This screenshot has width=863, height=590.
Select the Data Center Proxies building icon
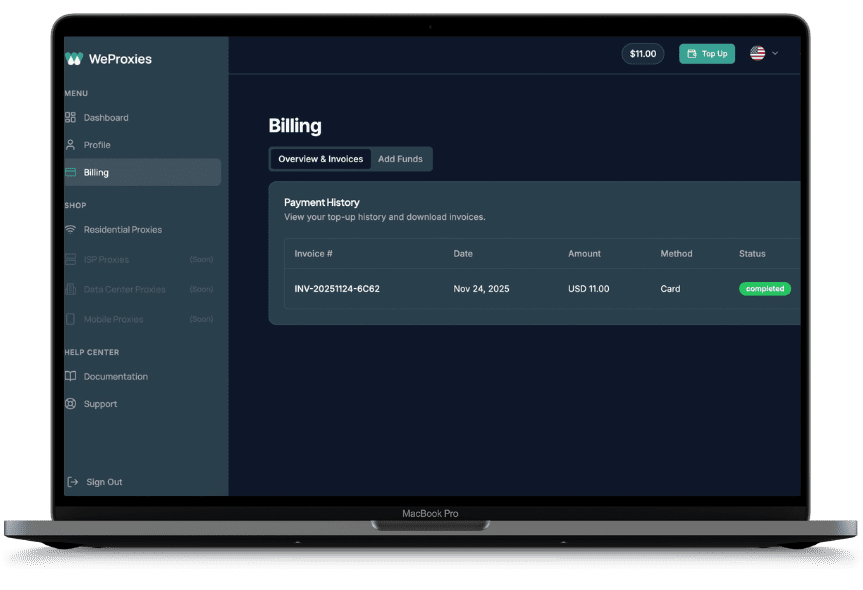click(70, 288)
